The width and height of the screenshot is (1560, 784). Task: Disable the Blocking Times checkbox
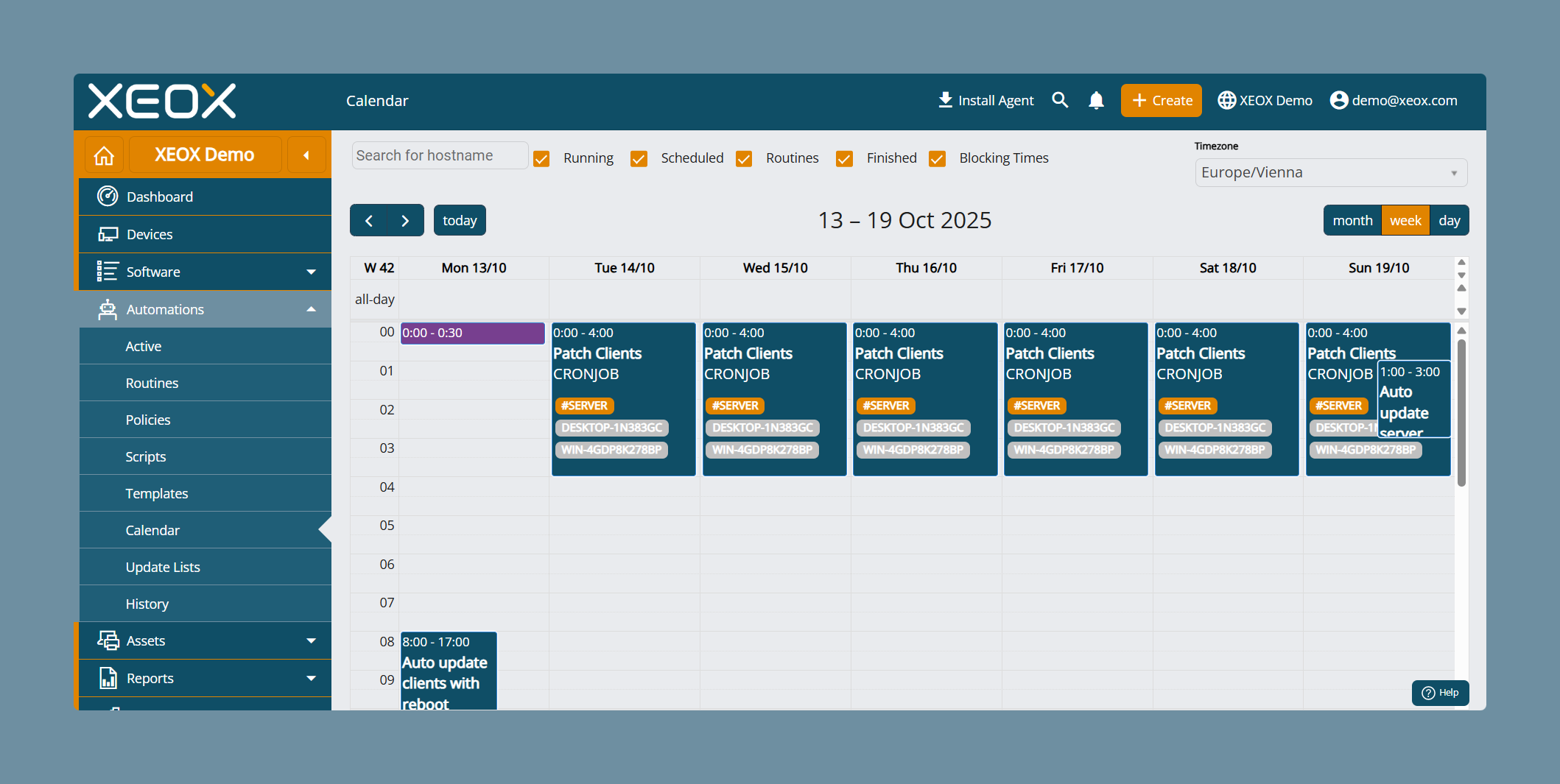click(x=937, y=158)
